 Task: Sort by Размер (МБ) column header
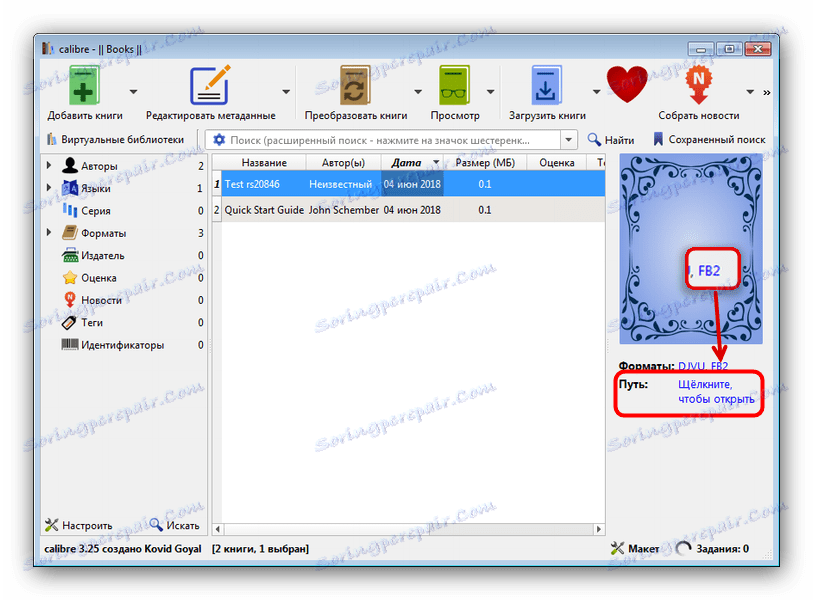tap(485, 163)
